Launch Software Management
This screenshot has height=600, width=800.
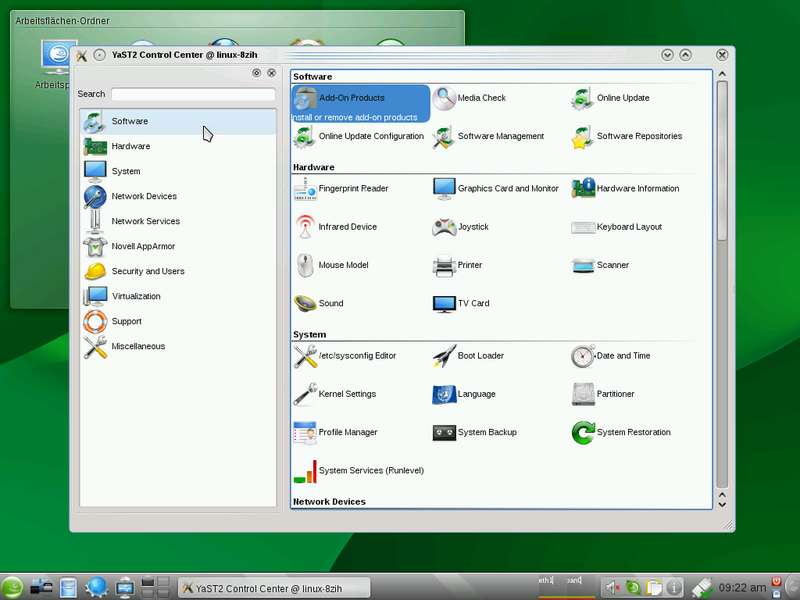tap(488, 136)
